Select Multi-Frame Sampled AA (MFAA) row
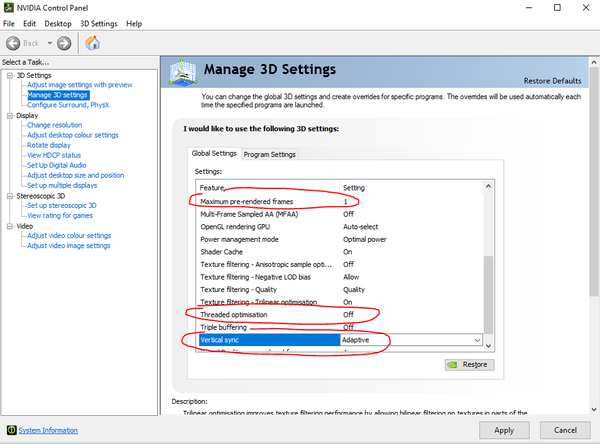 pos(339,214)
